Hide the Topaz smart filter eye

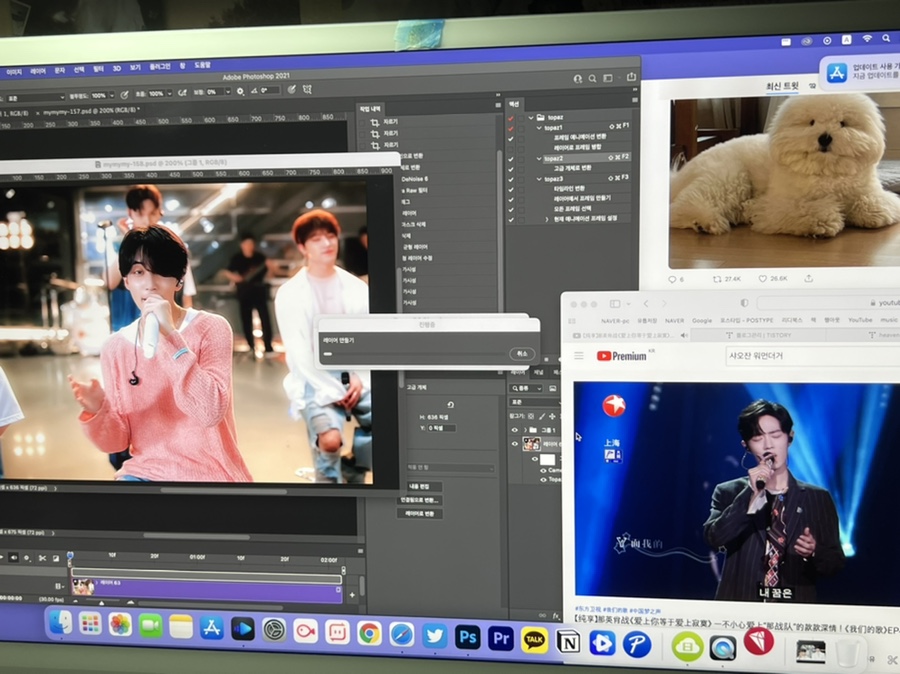(543, 479)
